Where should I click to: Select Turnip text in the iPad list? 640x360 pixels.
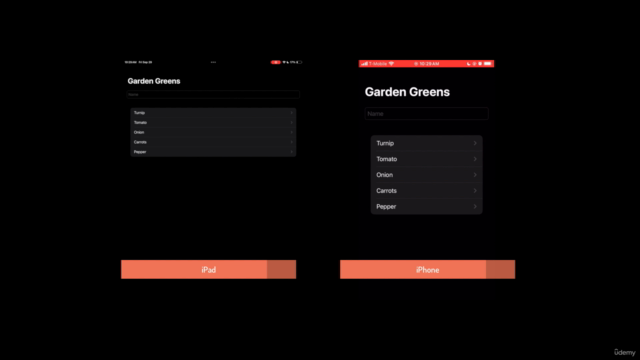click(139, 113)
